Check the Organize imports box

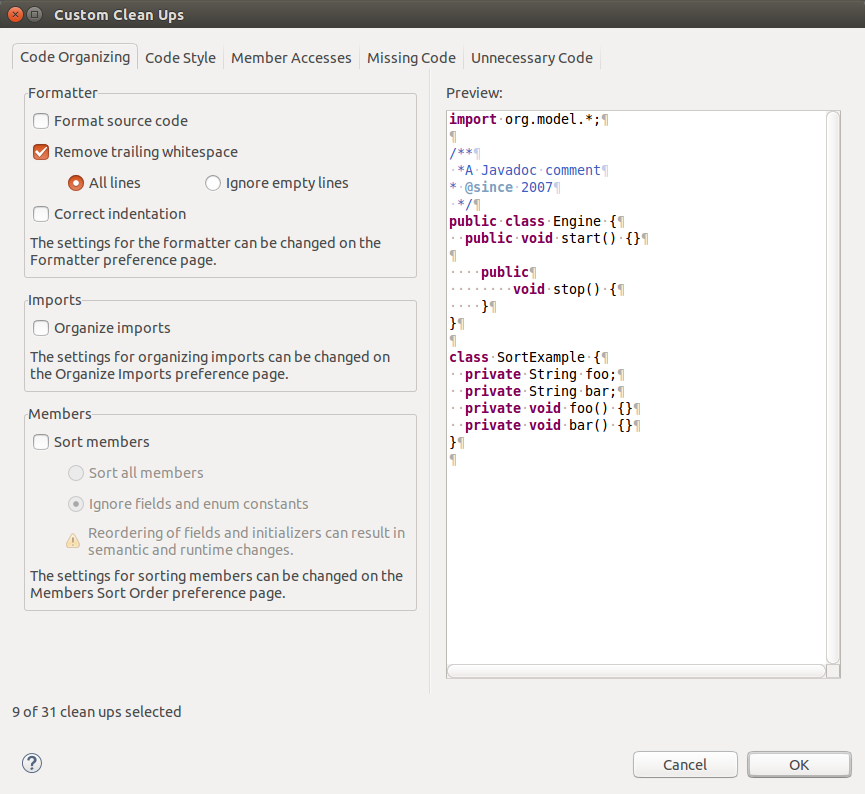coord(41,328)
